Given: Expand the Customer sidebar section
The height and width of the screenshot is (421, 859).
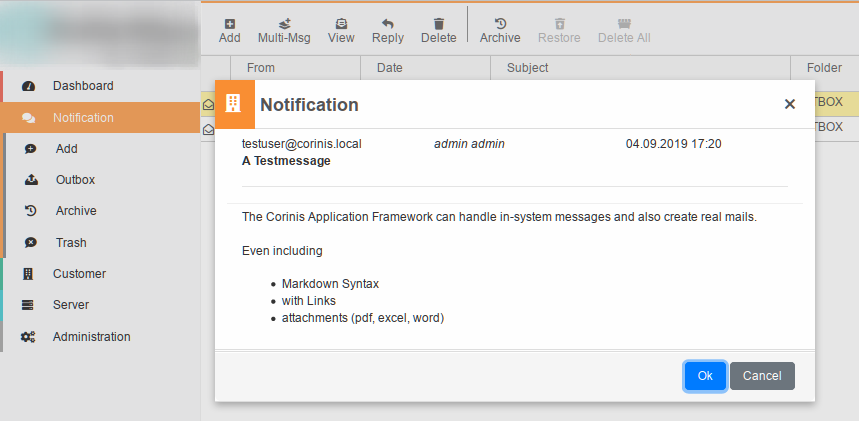Looking at the screenshot, I should tap(79, 274).
